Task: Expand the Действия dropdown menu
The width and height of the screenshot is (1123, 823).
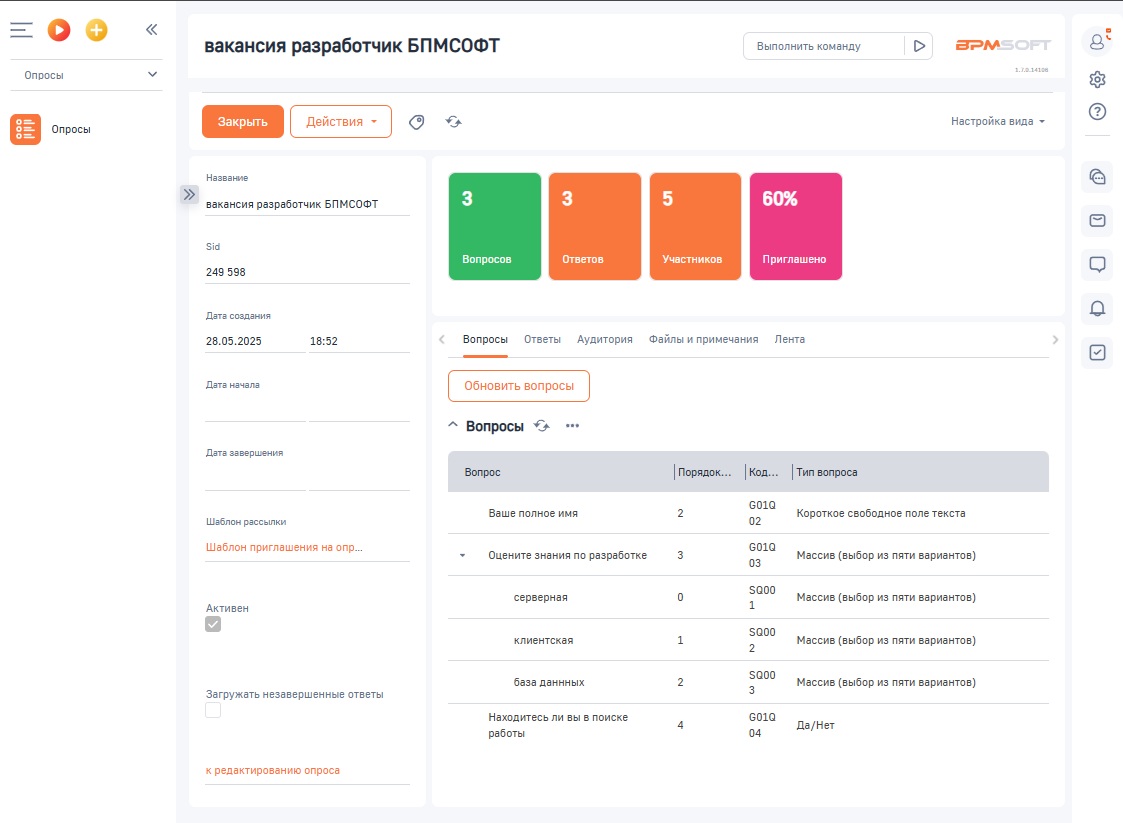Action: (x=341, y=122)
